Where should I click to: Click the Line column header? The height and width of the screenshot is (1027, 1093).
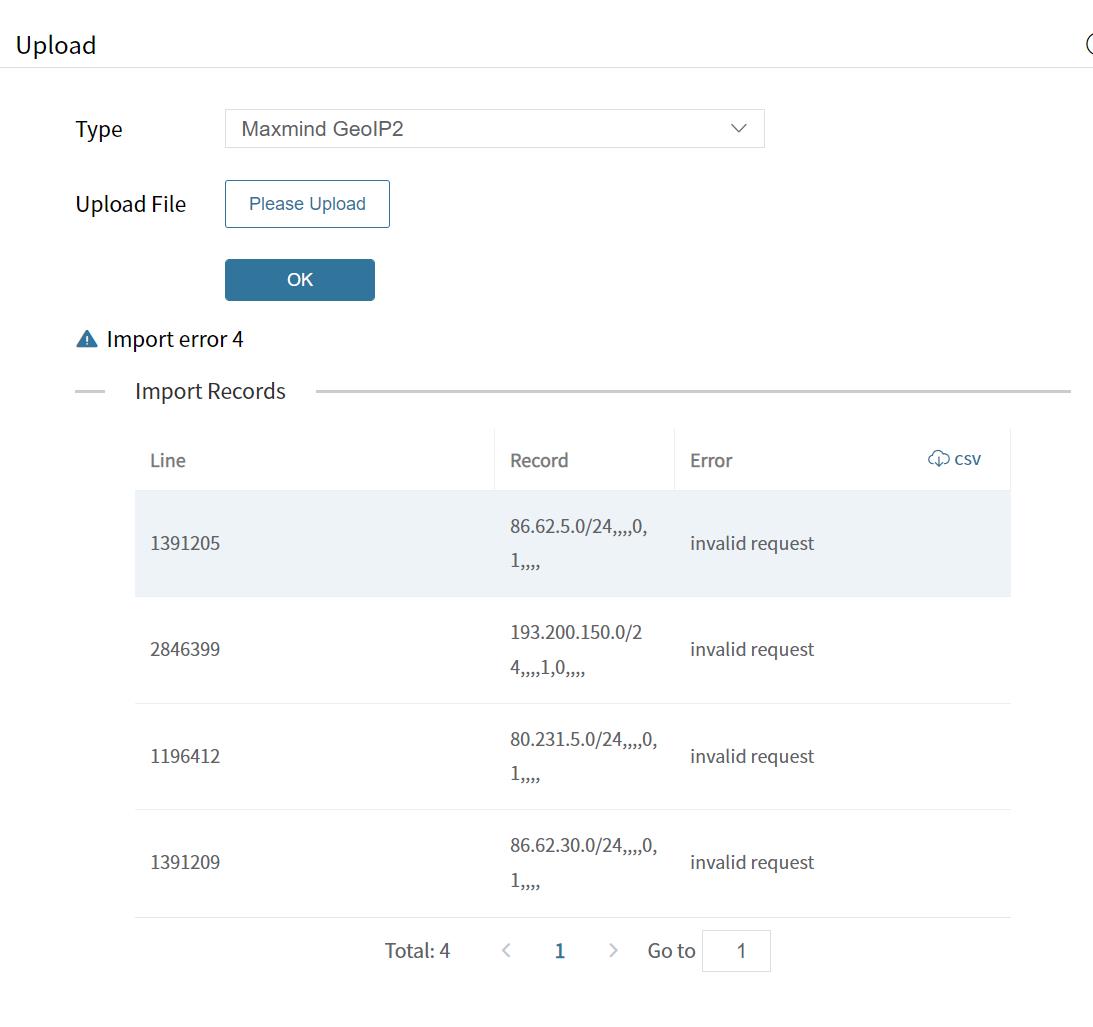tap(168, 461)
